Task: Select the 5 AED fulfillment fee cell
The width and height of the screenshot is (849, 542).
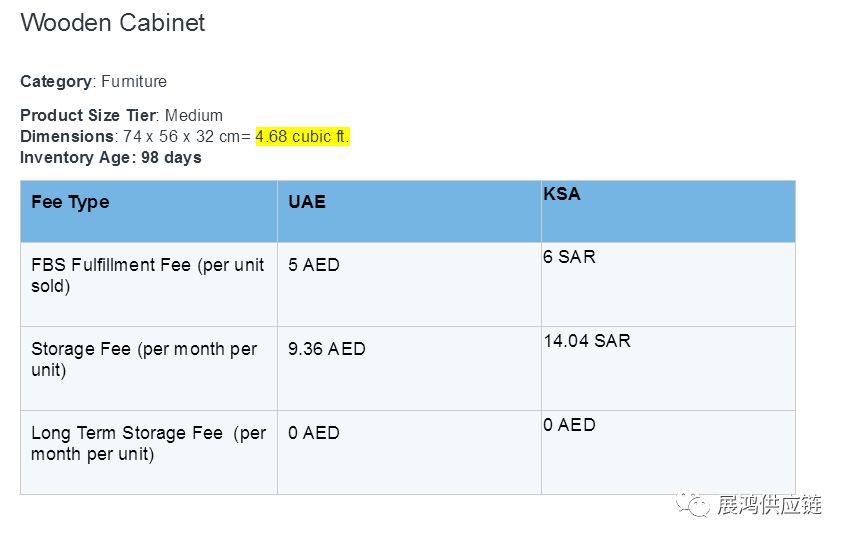Action: coord(314,265)
